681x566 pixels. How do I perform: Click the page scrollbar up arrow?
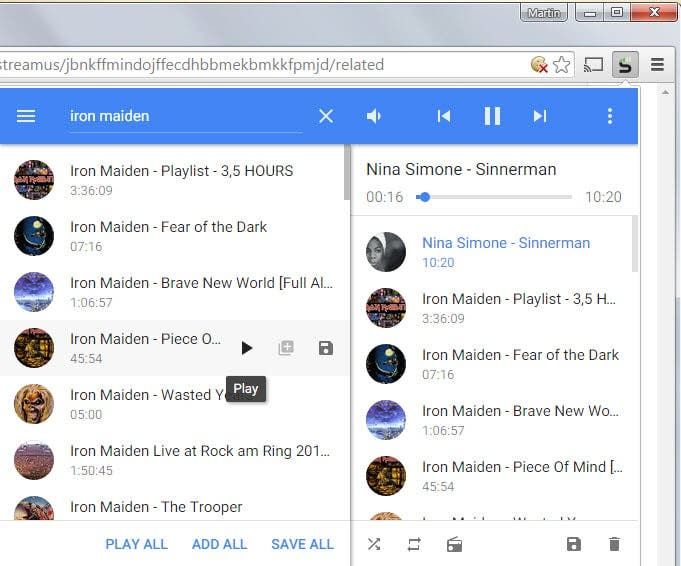tap(665, 92)
